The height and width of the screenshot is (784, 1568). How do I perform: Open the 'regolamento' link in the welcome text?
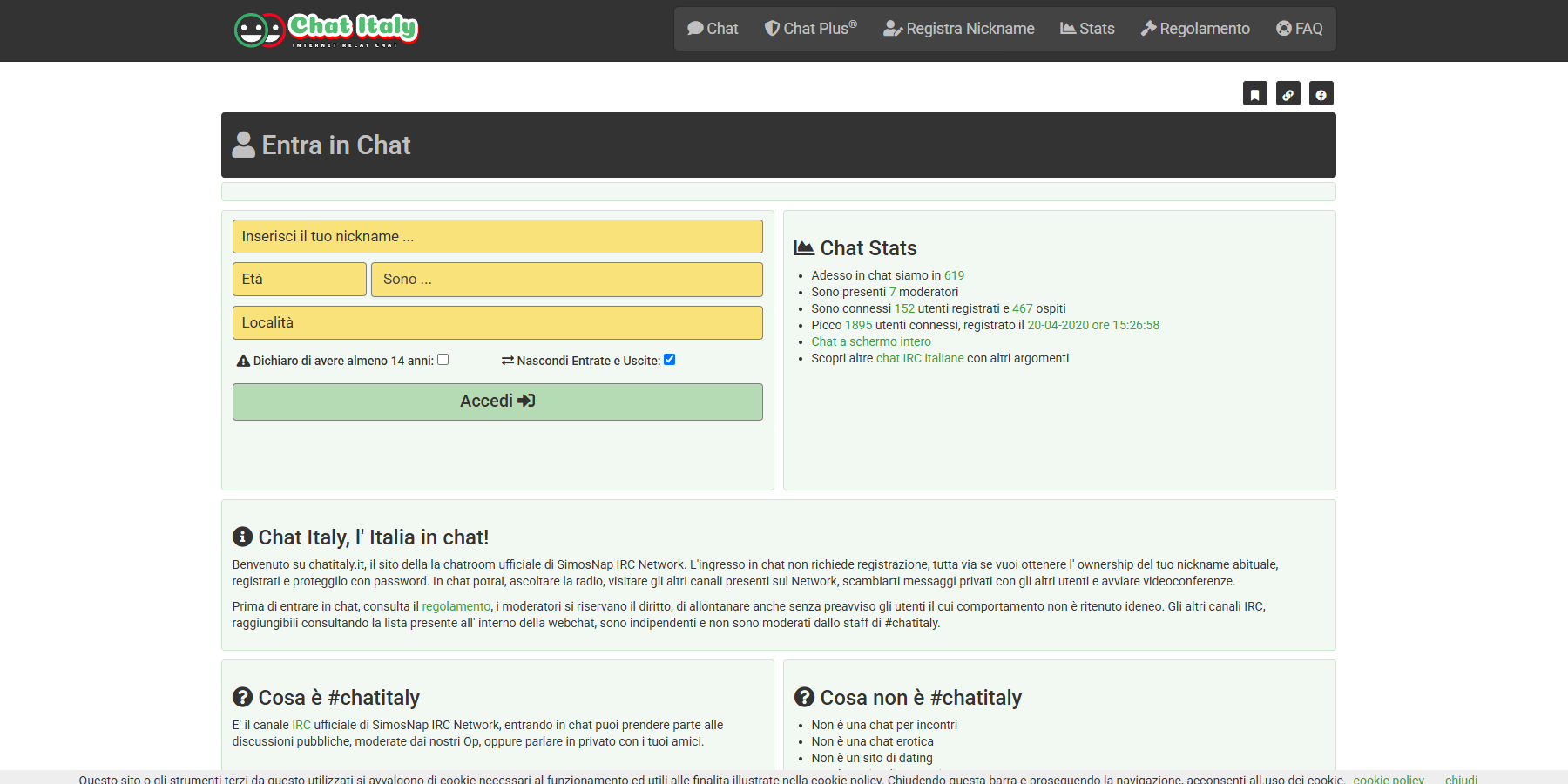point(456,606)
